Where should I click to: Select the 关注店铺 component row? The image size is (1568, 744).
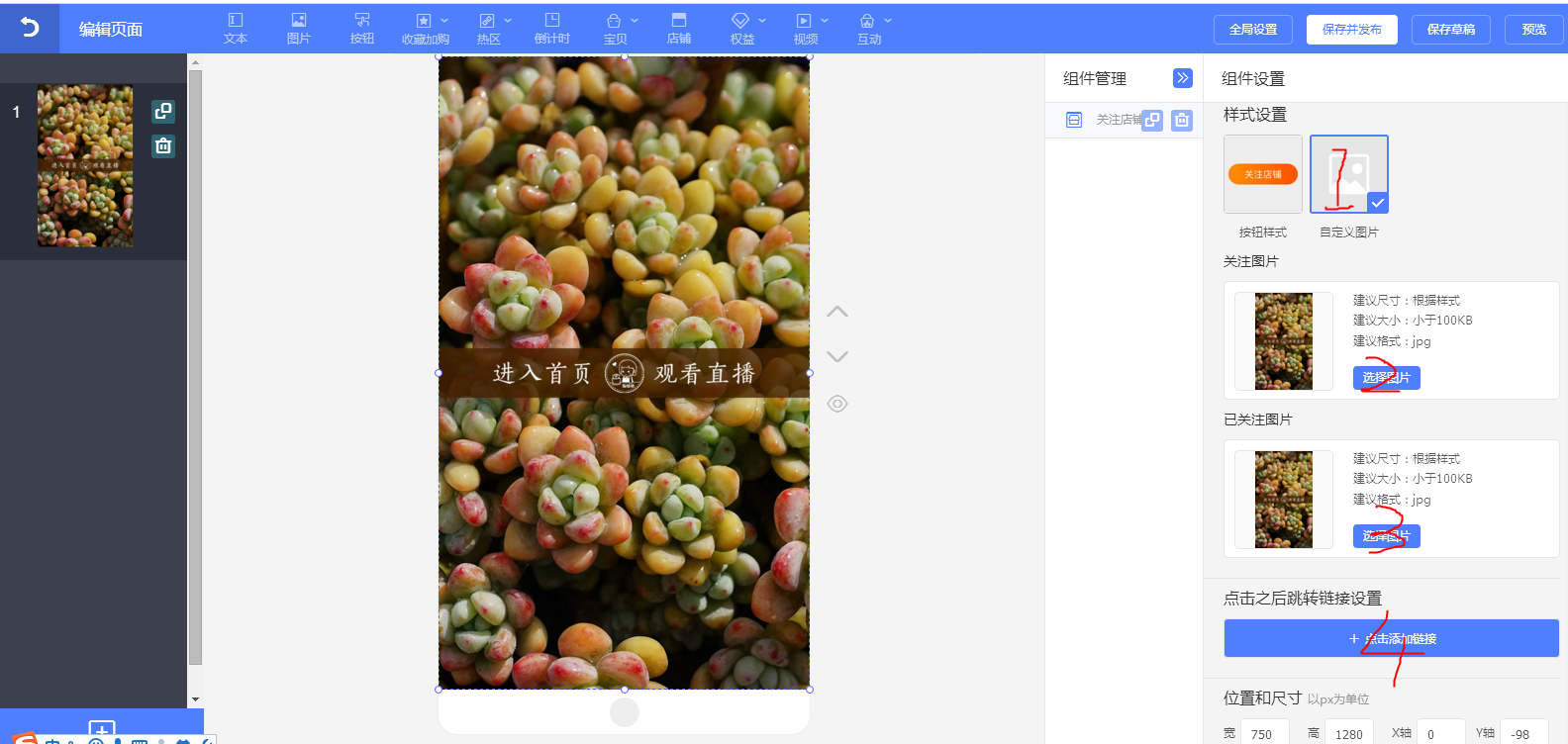coord(1125,120)
